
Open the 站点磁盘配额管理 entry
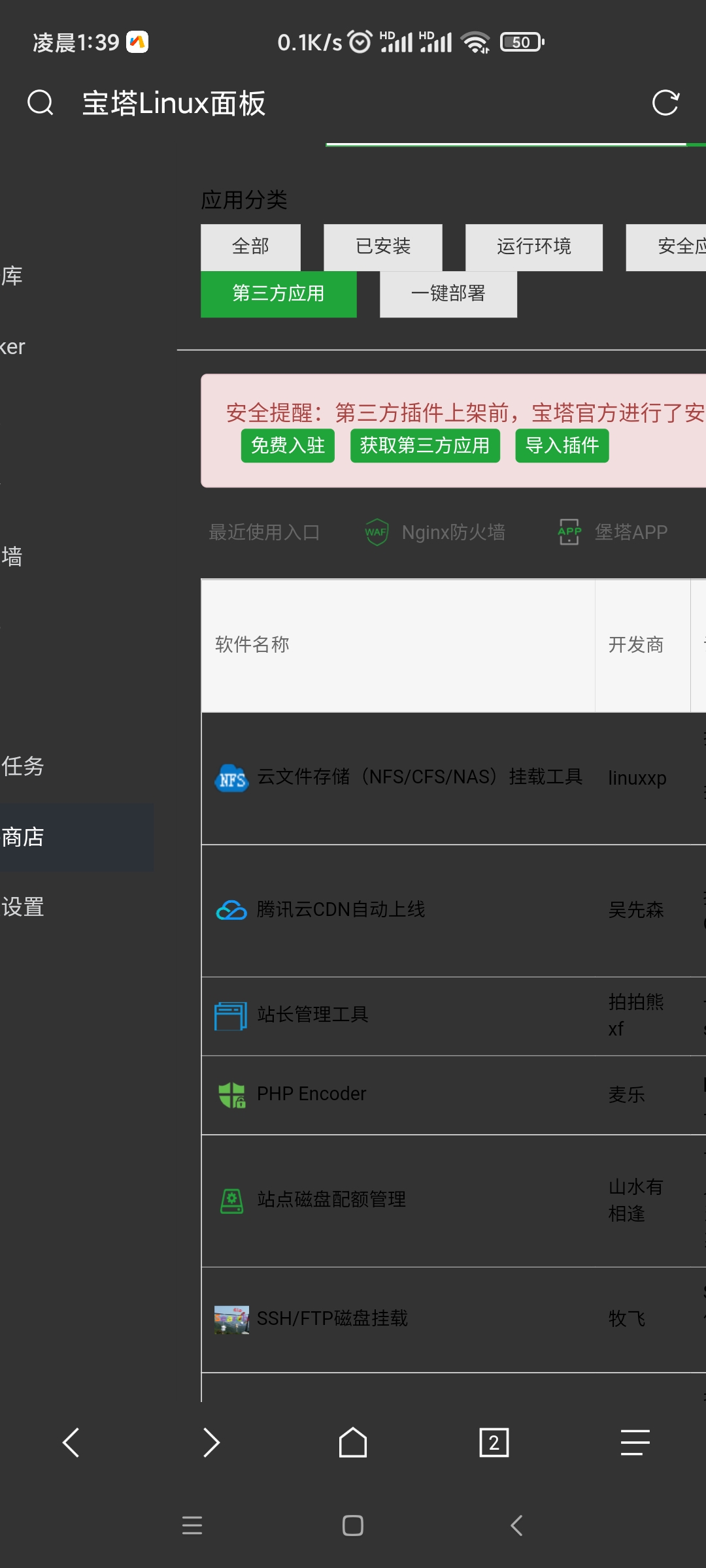click(x=331, y=1200)
